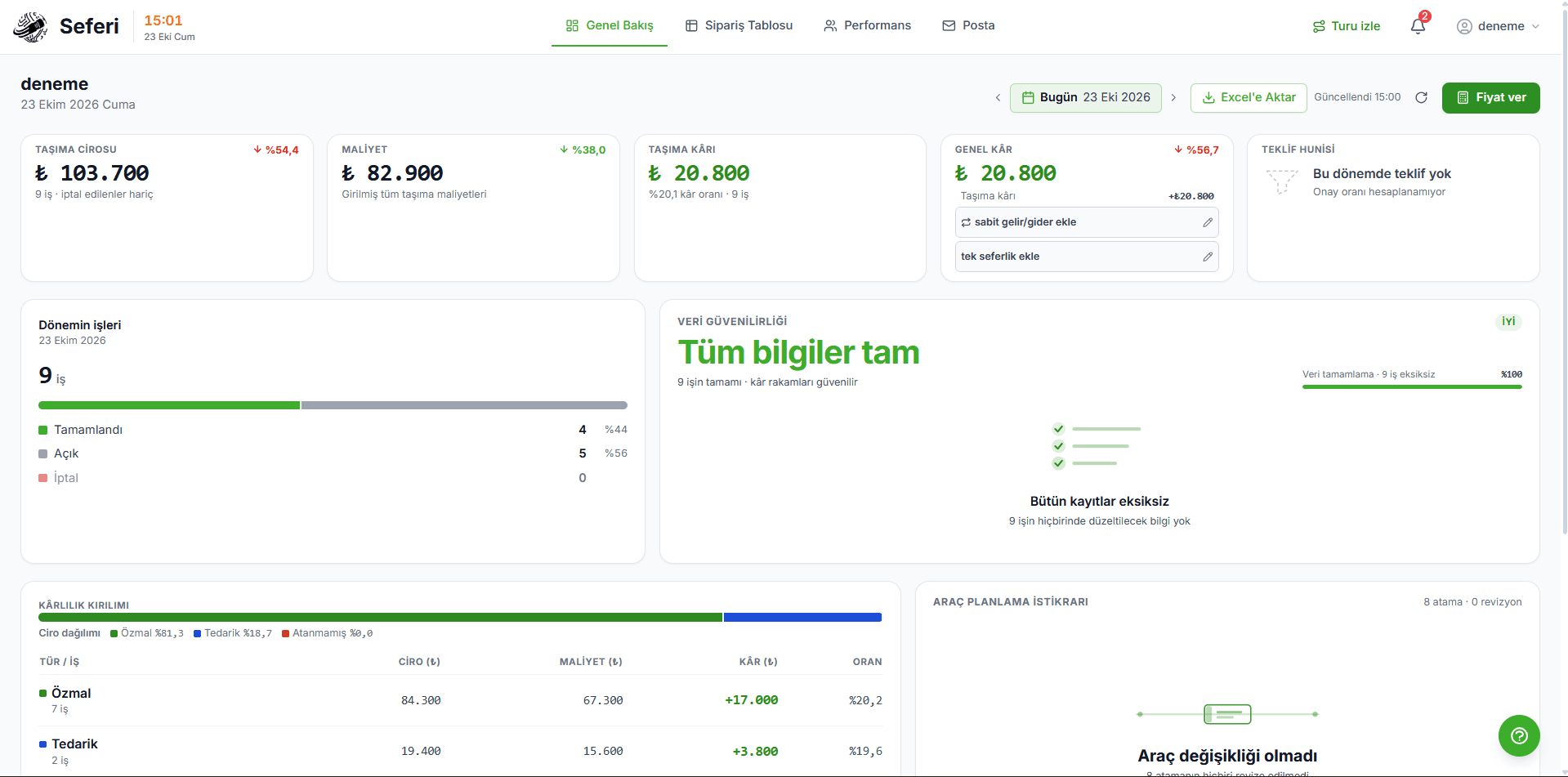The image size is (1568, 777).
Task: Click the checklist illustration above Bütün kayıtlar eksiksiz
Action: tap(1097, 446)
